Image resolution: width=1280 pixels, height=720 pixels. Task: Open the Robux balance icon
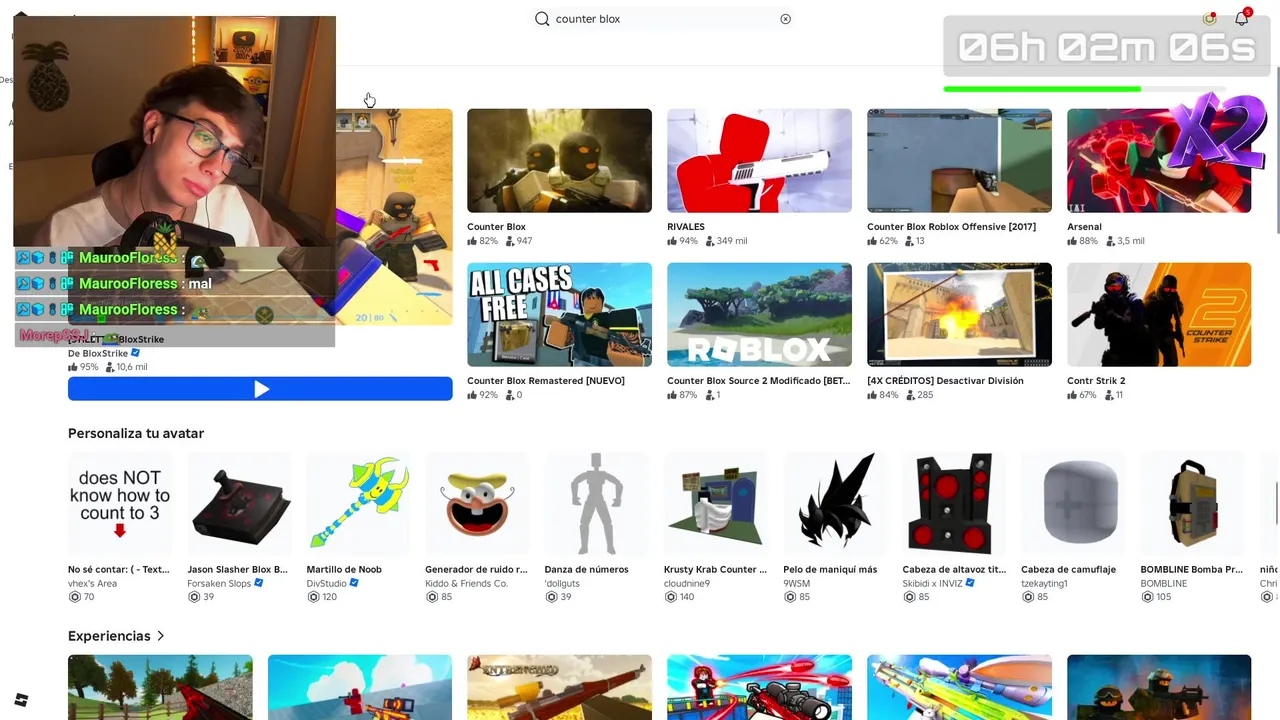click(1210, 18)
